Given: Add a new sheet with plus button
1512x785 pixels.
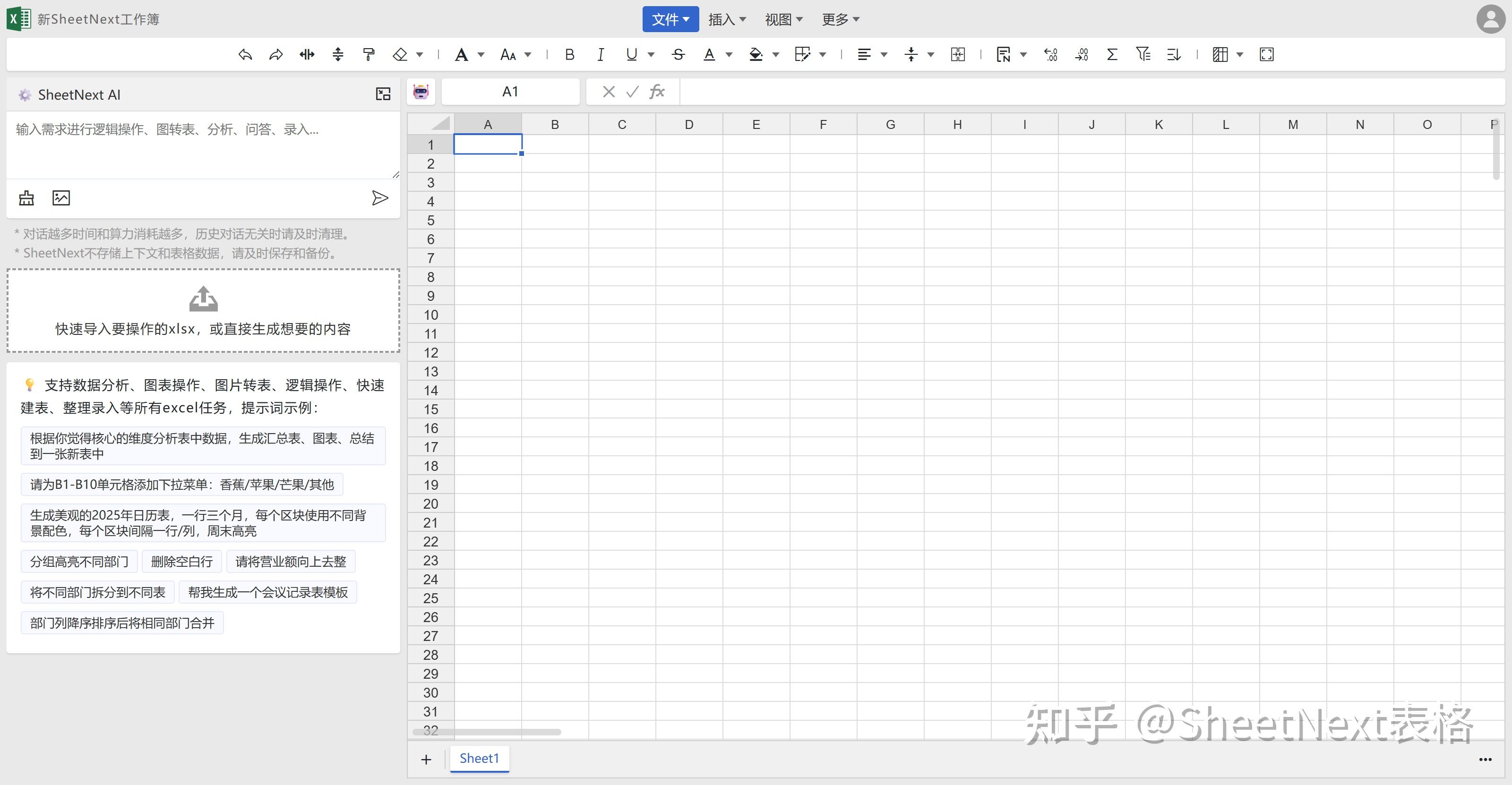Looking at the screenshot, I should pyautogui.click(x=426, y=759).
